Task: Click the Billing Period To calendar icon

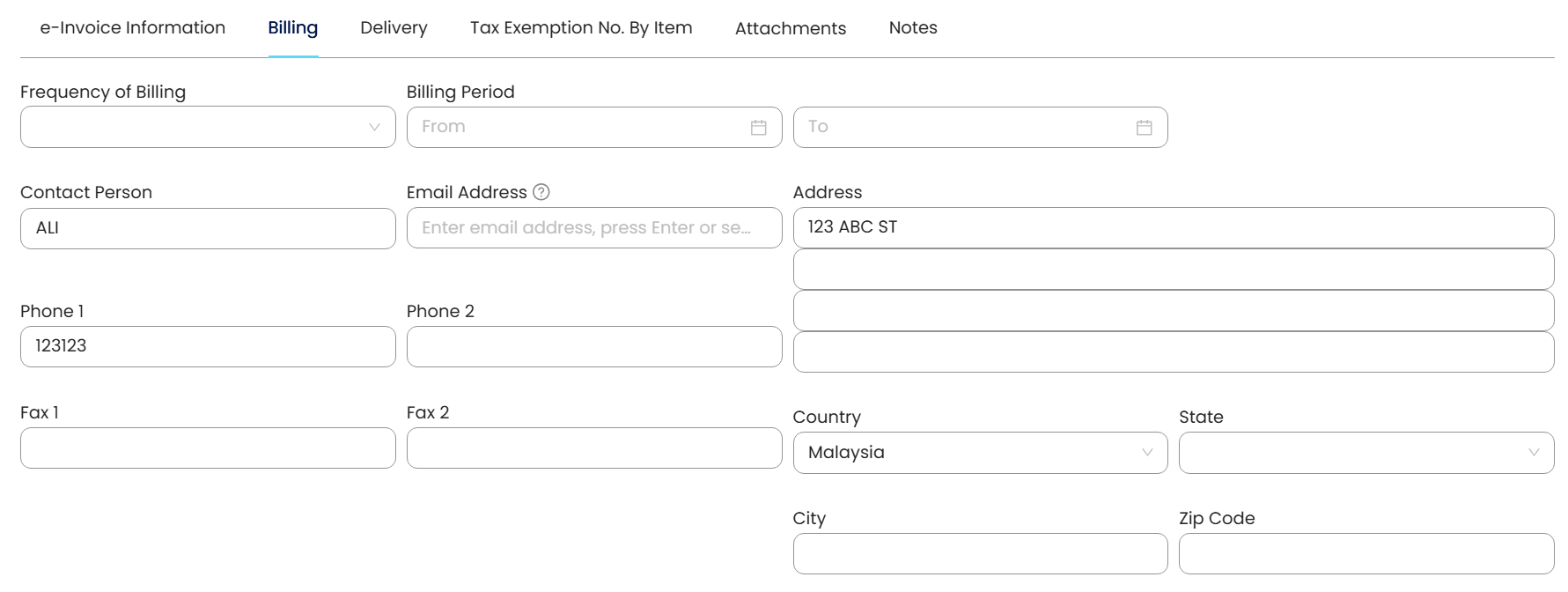Action: point(1144,128)
